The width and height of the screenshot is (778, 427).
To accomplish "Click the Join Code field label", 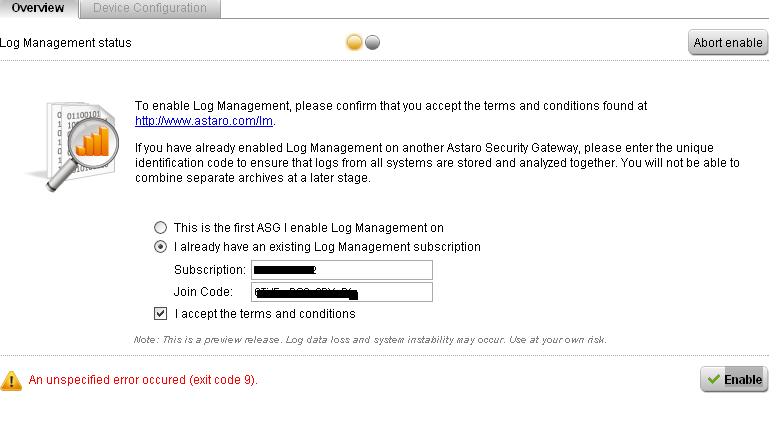I will point(203,292).
